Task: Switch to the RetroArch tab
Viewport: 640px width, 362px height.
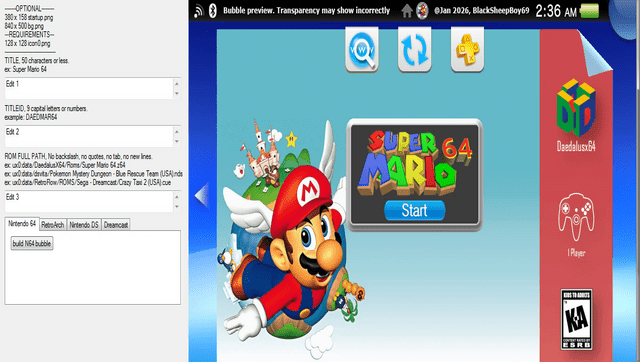Action: [53, 225]
